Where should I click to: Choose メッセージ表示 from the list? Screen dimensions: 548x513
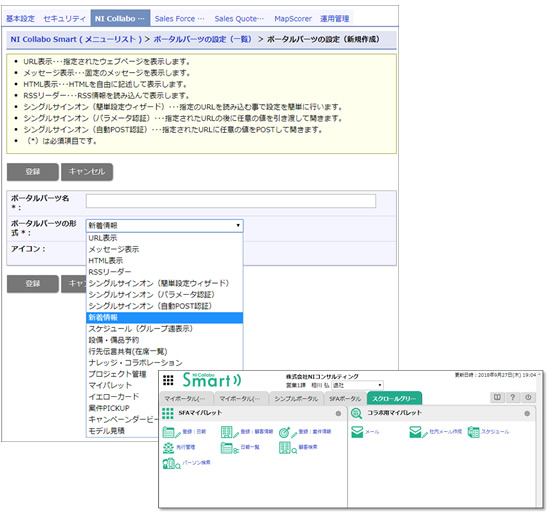[164, 249]
